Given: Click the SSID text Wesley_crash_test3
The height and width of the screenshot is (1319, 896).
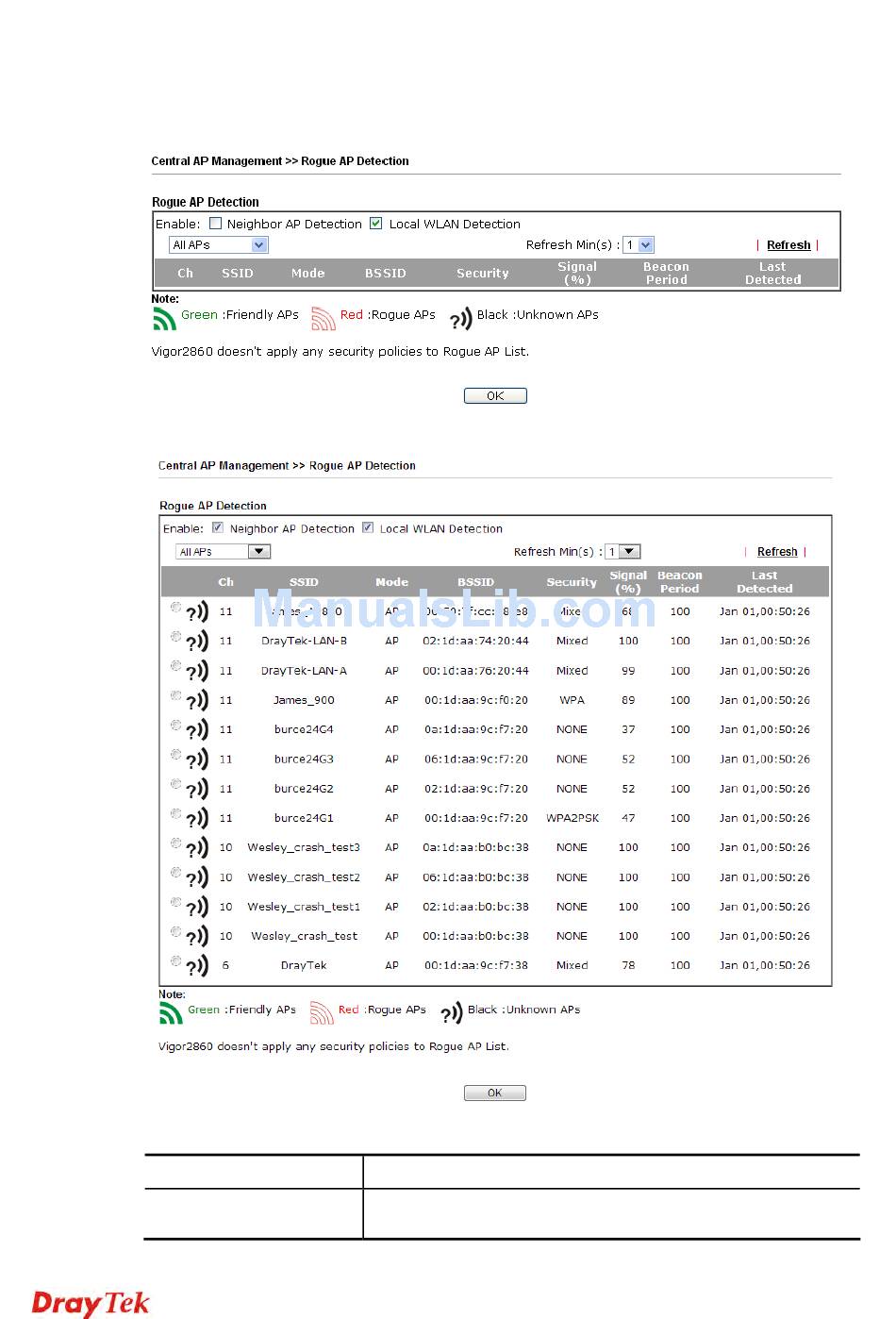Looking at the screenshot, I should [x=304, y=848].
